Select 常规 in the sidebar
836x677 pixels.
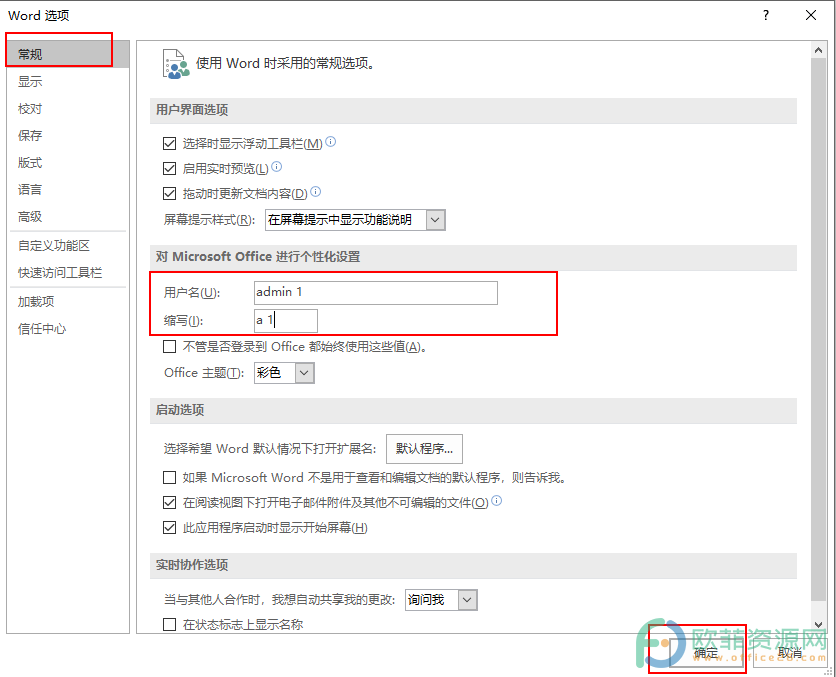(x=68, y=54)
